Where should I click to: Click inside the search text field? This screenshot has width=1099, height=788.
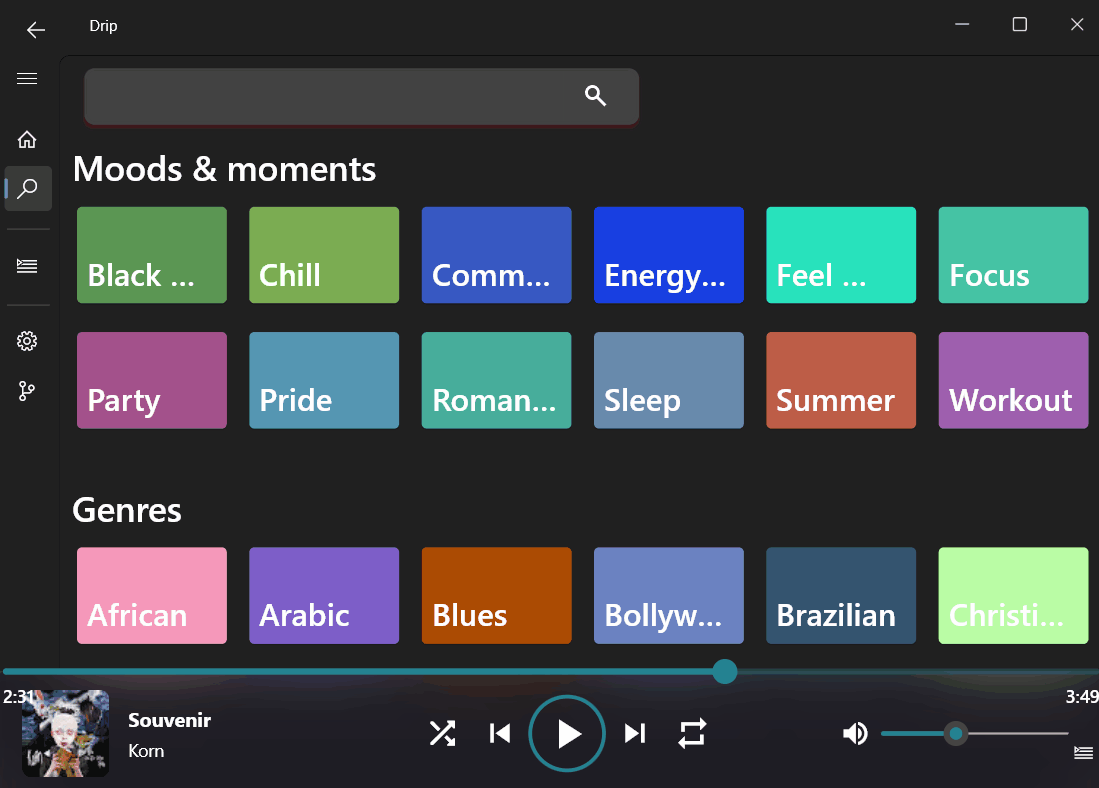tap(362, 97)
